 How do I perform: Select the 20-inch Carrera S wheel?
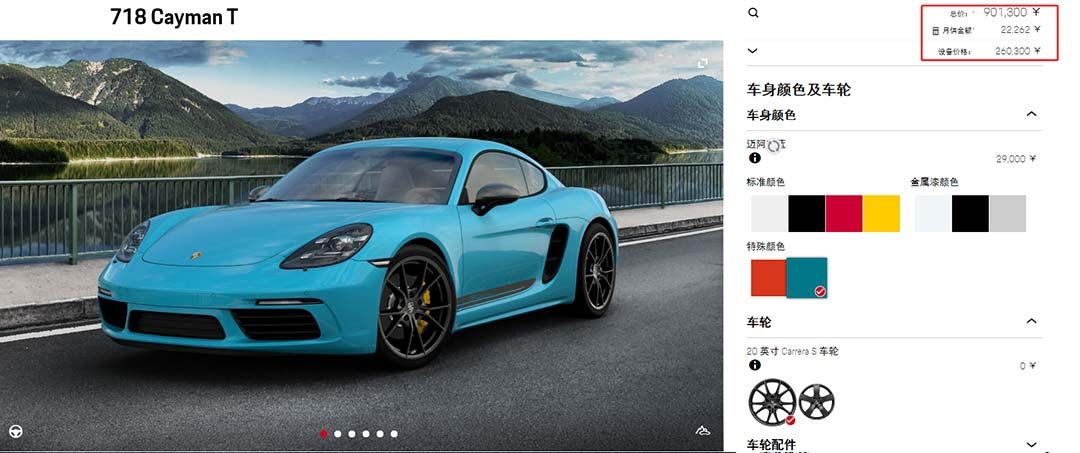click(772, 402)
